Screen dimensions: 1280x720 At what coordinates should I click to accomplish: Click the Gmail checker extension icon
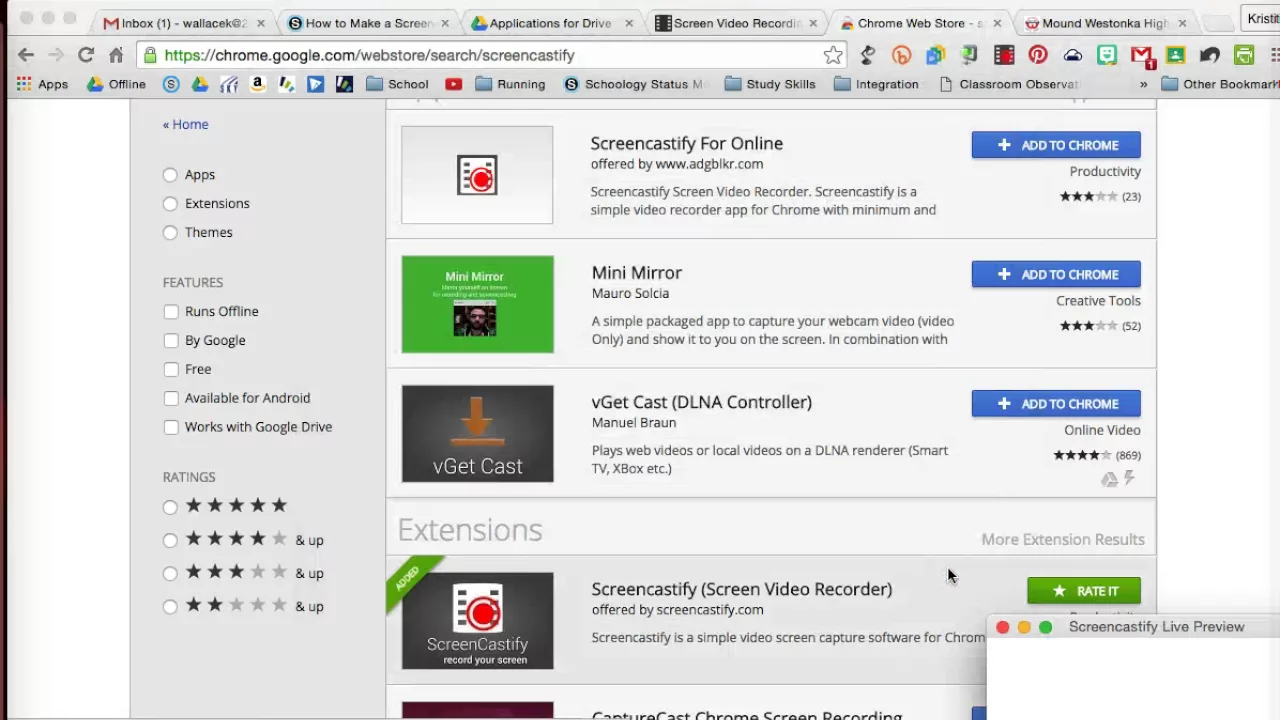(x=1141, y=55)
